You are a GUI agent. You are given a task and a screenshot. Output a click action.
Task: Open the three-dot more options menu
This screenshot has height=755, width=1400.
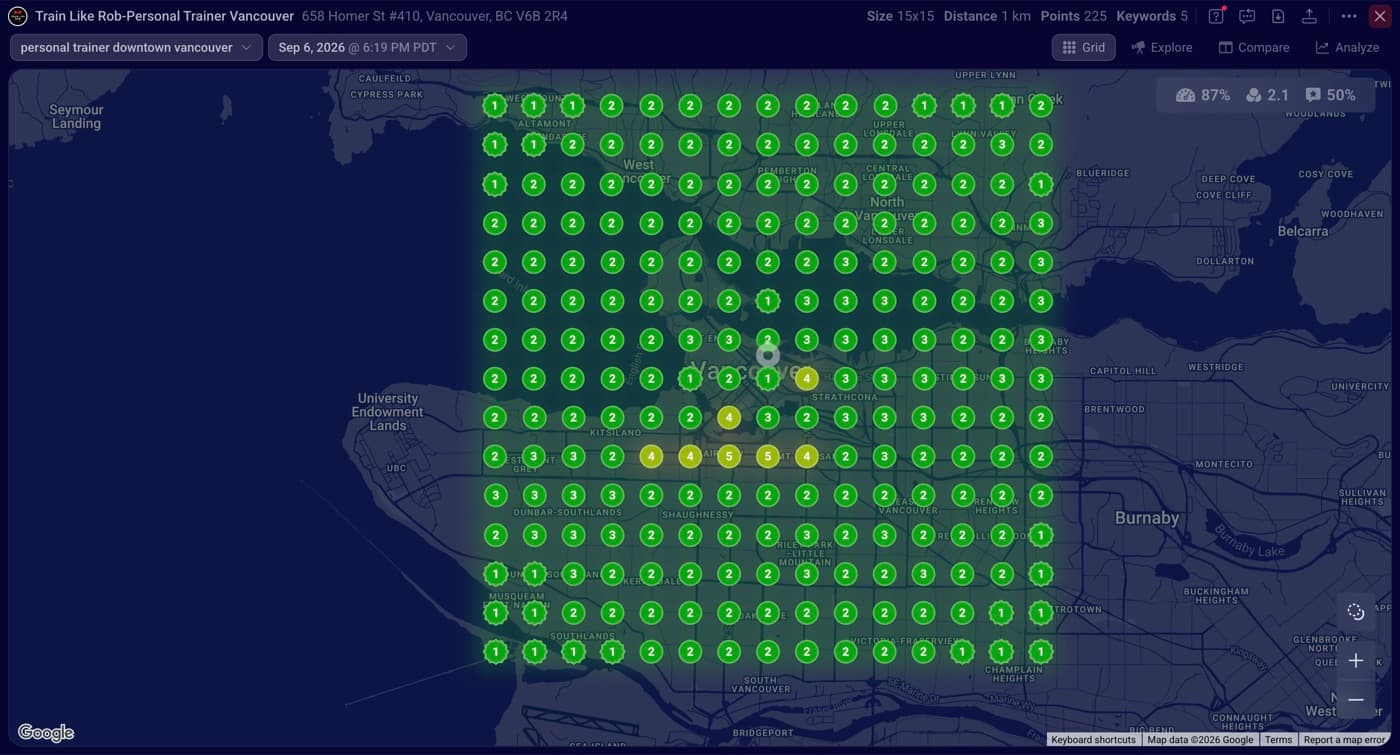[x=1349, y=16]
